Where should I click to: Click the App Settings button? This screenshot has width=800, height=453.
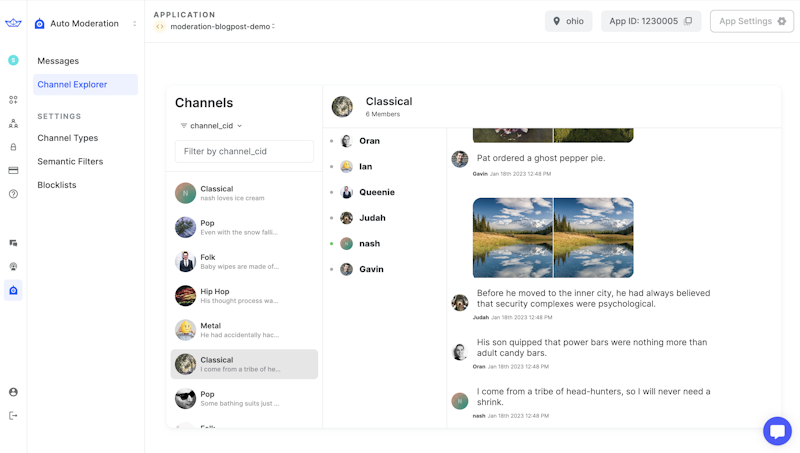coord(751,21)
